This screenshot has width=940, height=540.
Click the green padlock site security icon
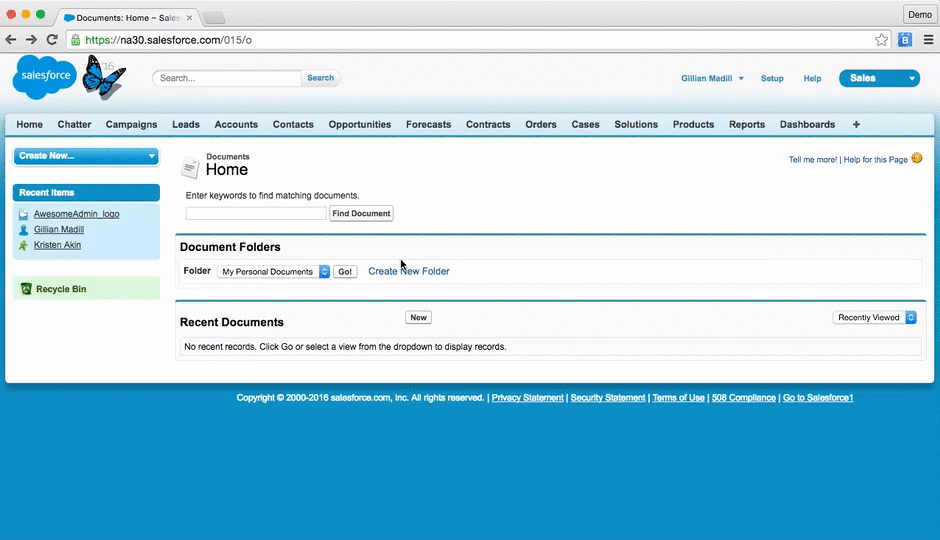pos(76,40)
